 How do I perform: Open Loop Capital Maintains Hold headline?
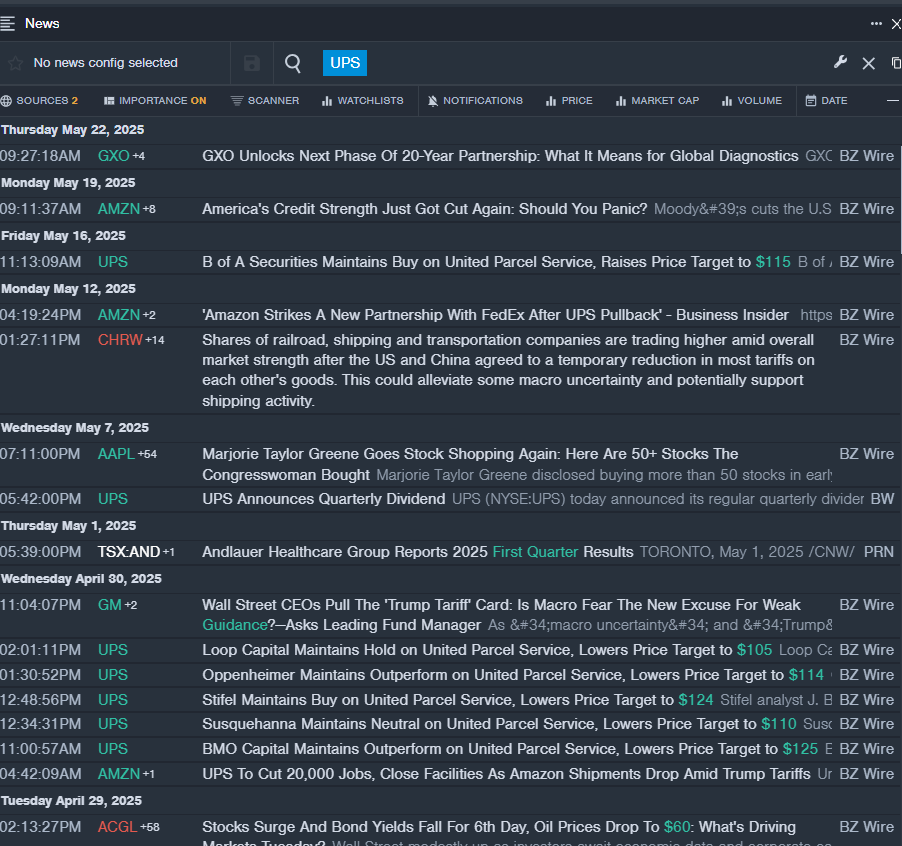[x=487, y=650]
